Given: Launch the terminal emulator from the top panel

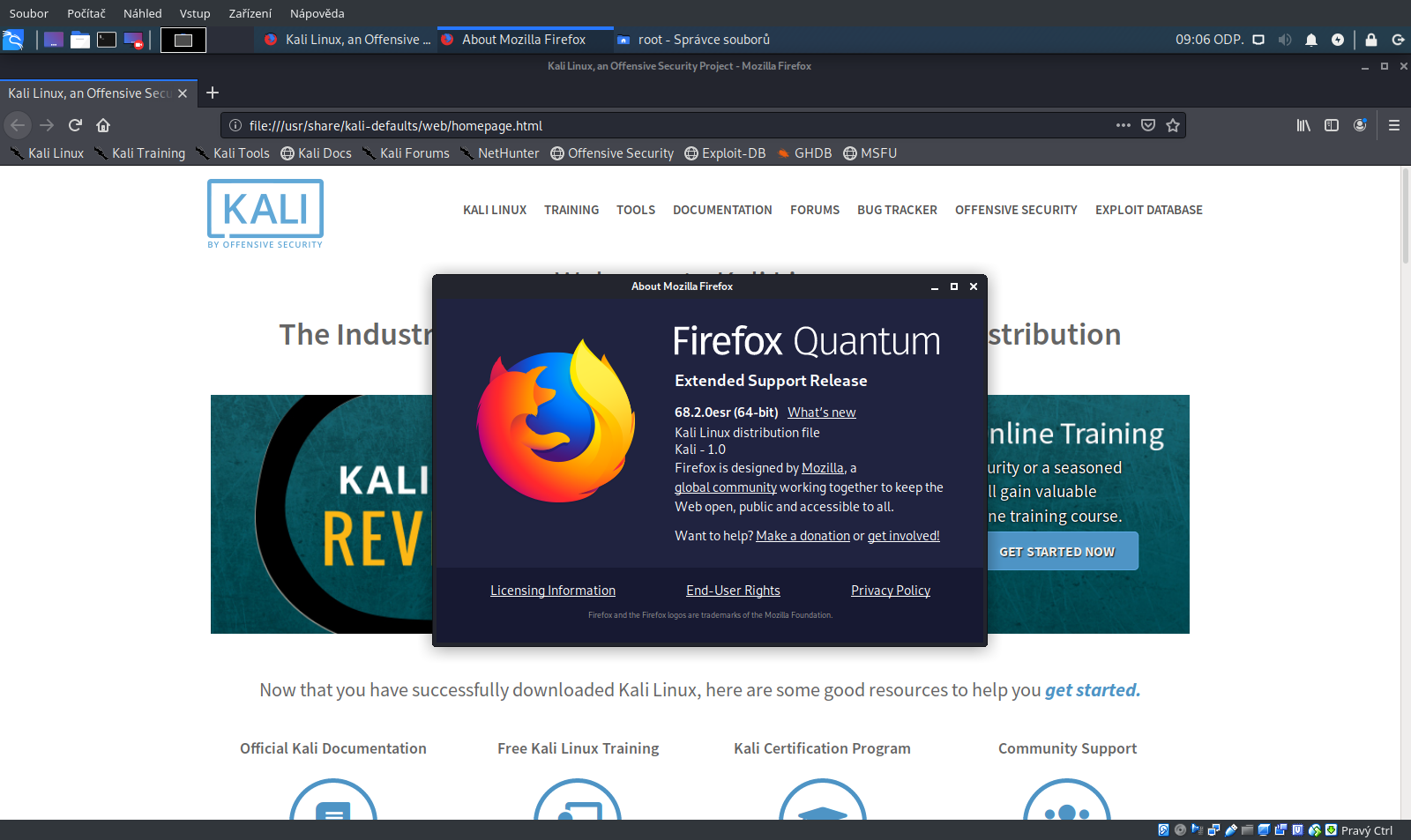Looking at the screenshot, I should [107, 40].
